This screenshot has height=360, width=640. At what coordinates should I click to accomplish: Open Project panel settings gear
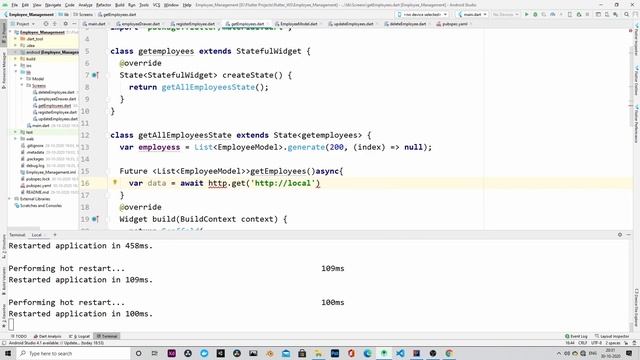click(x=65, y=24)
